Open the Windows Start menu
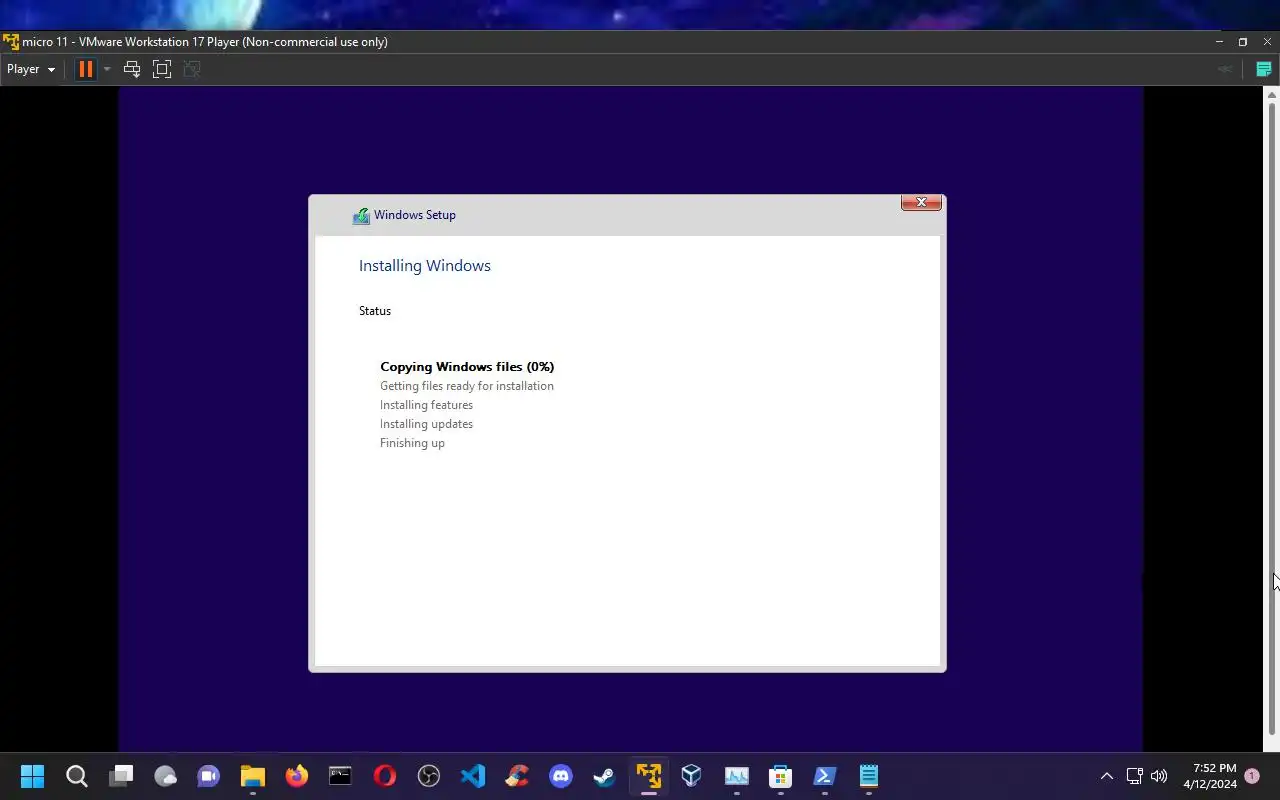This screenshot has width=1280, height=800. tap(32, 776)
